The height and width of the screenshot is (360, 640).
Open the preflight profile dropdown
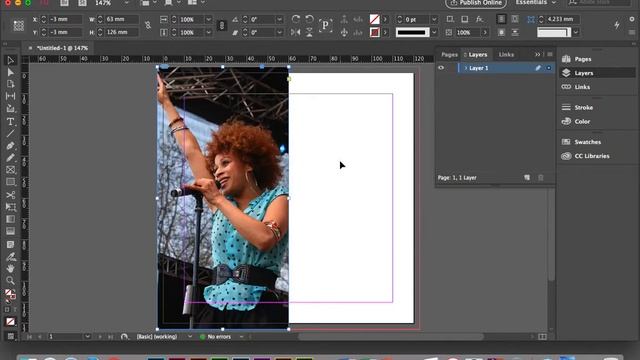tap(190, 337)
